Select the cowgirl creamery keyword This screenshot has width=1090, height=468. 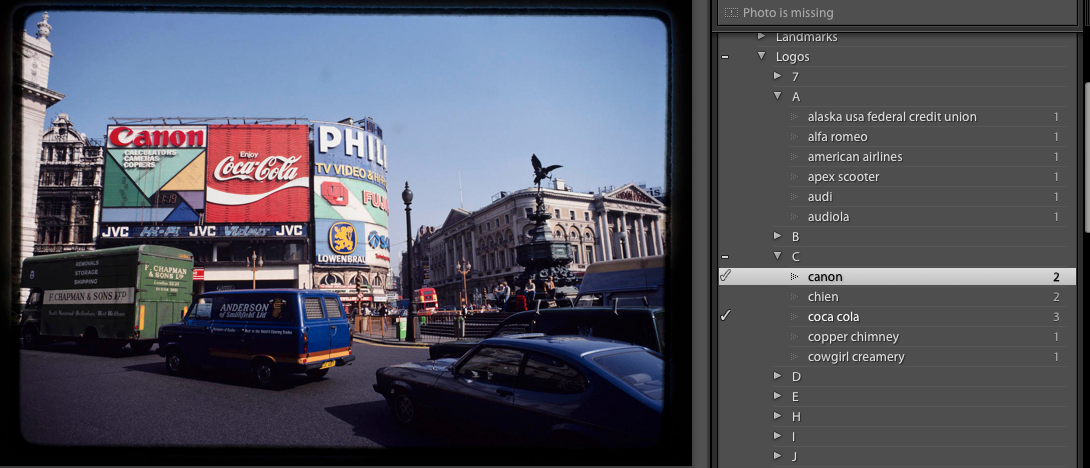tap(856, 357)
